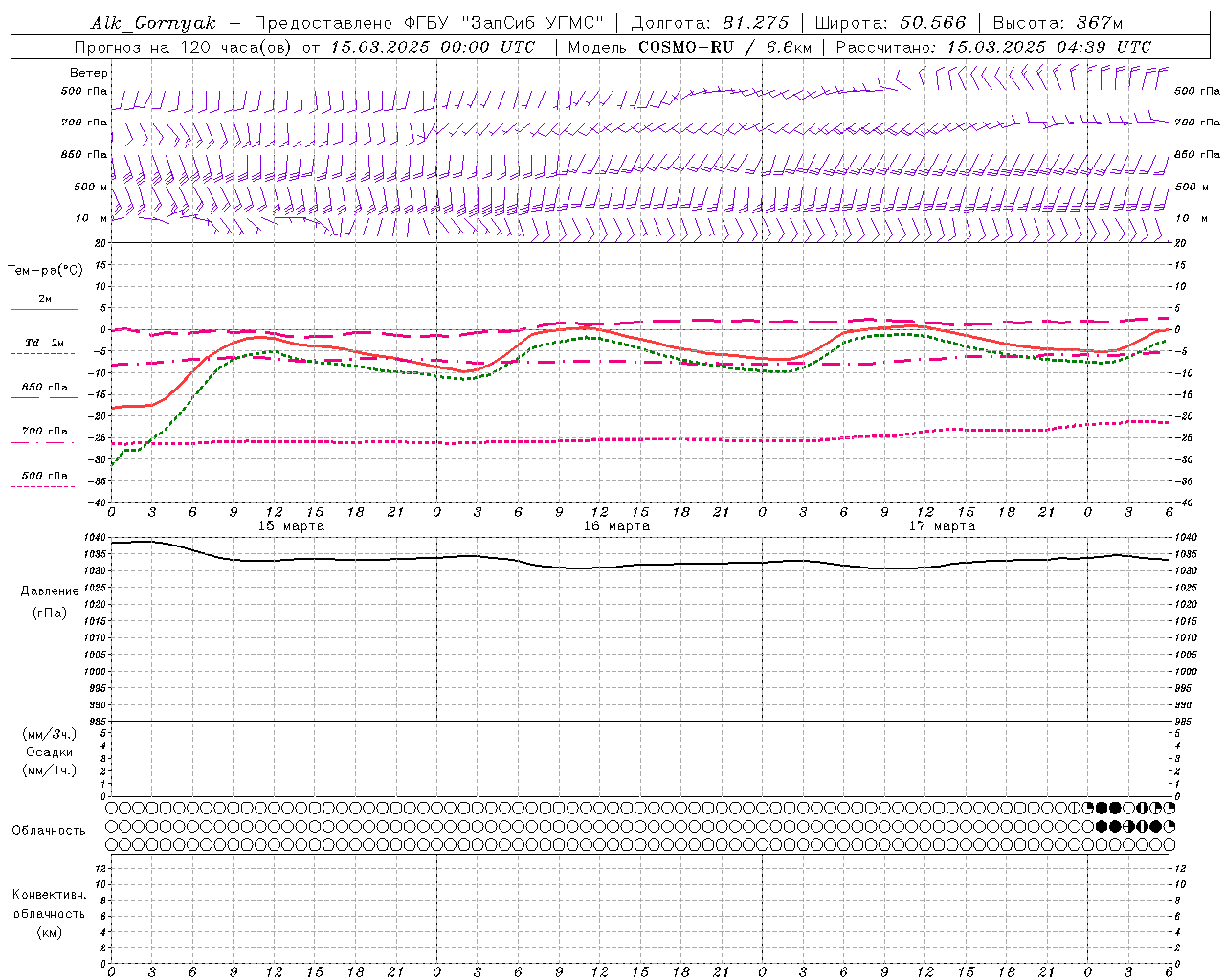Click the Долгота: 81.275 longitude value

[710, 23]
